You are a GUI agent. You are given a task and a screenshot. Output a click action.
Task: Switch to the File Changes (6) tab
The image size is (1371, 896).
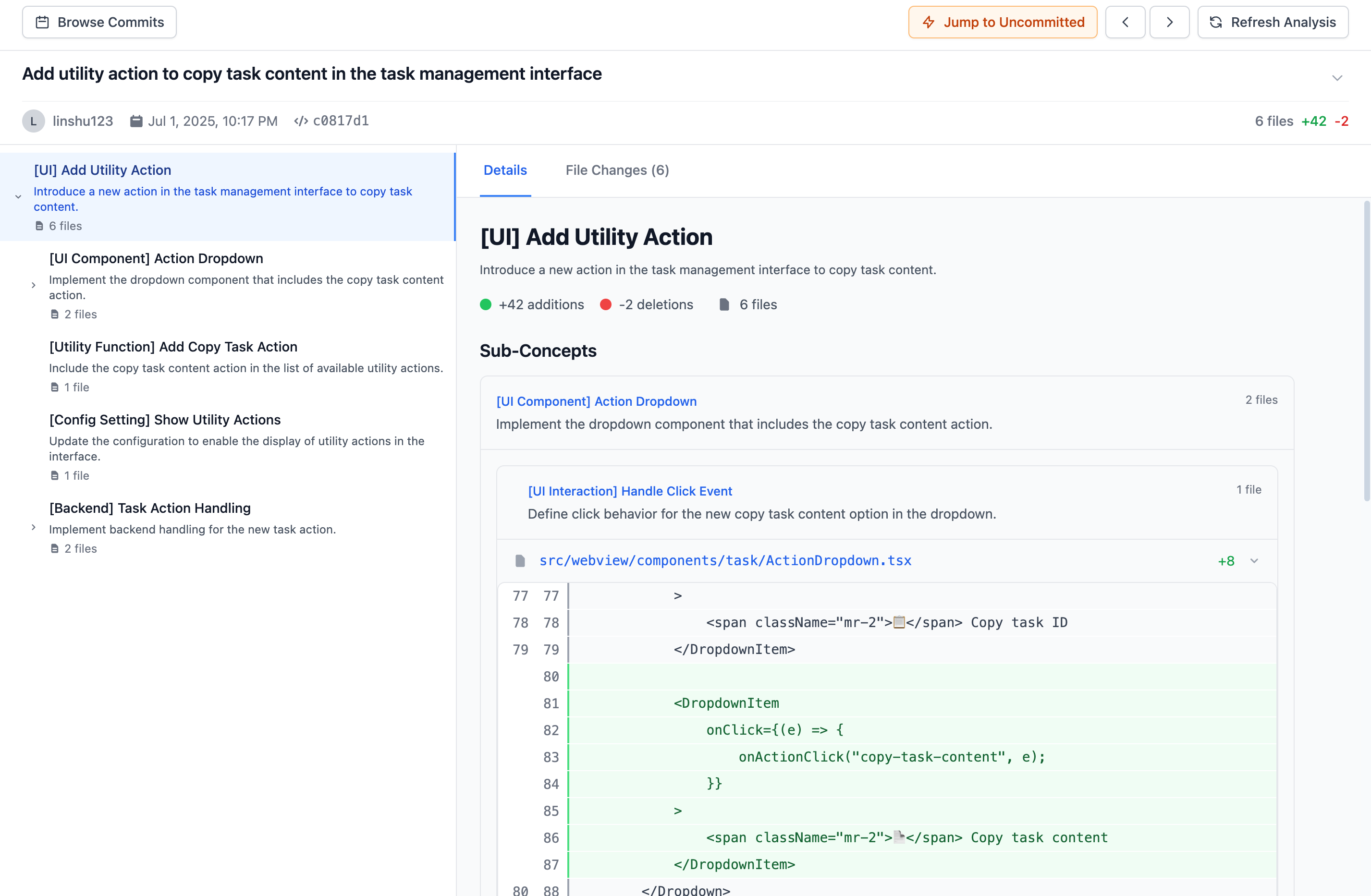(617, 170)
